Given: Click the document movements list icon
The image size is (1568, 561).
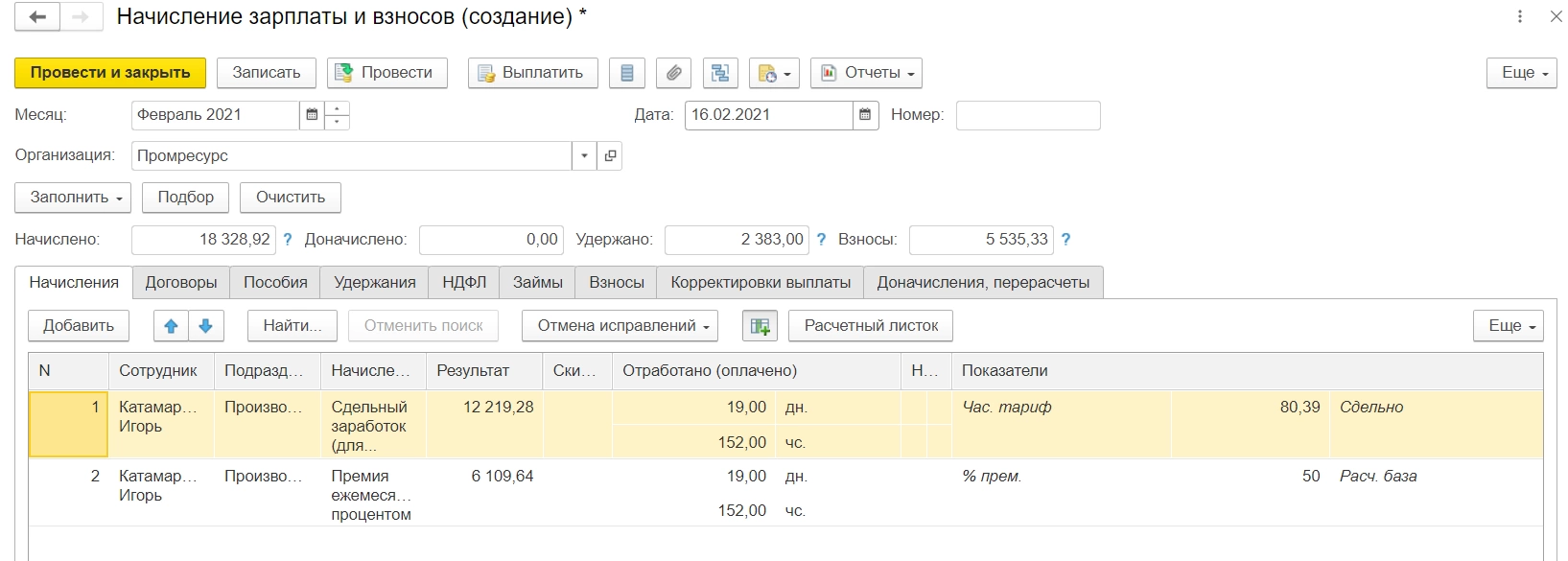Looking at the screenshot, I should [x=627, y=73].
